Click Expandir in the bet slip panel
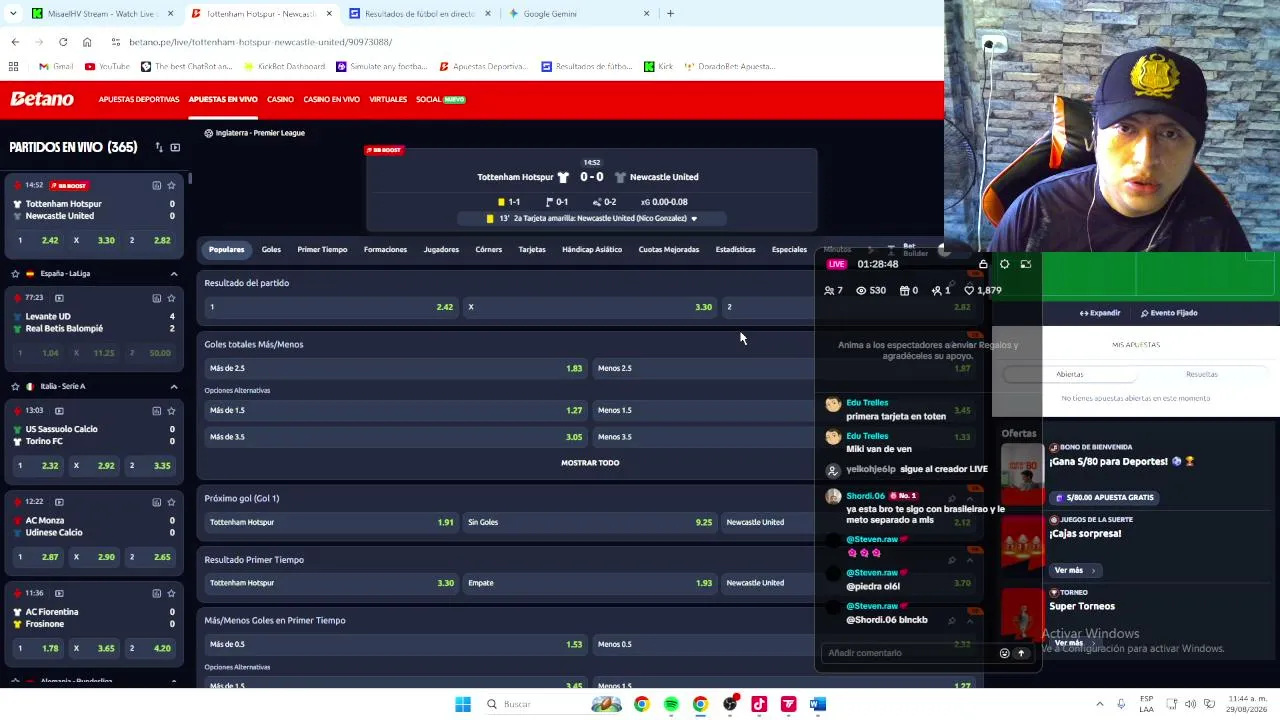1280x720 pixels. [x=1100, y=313]
